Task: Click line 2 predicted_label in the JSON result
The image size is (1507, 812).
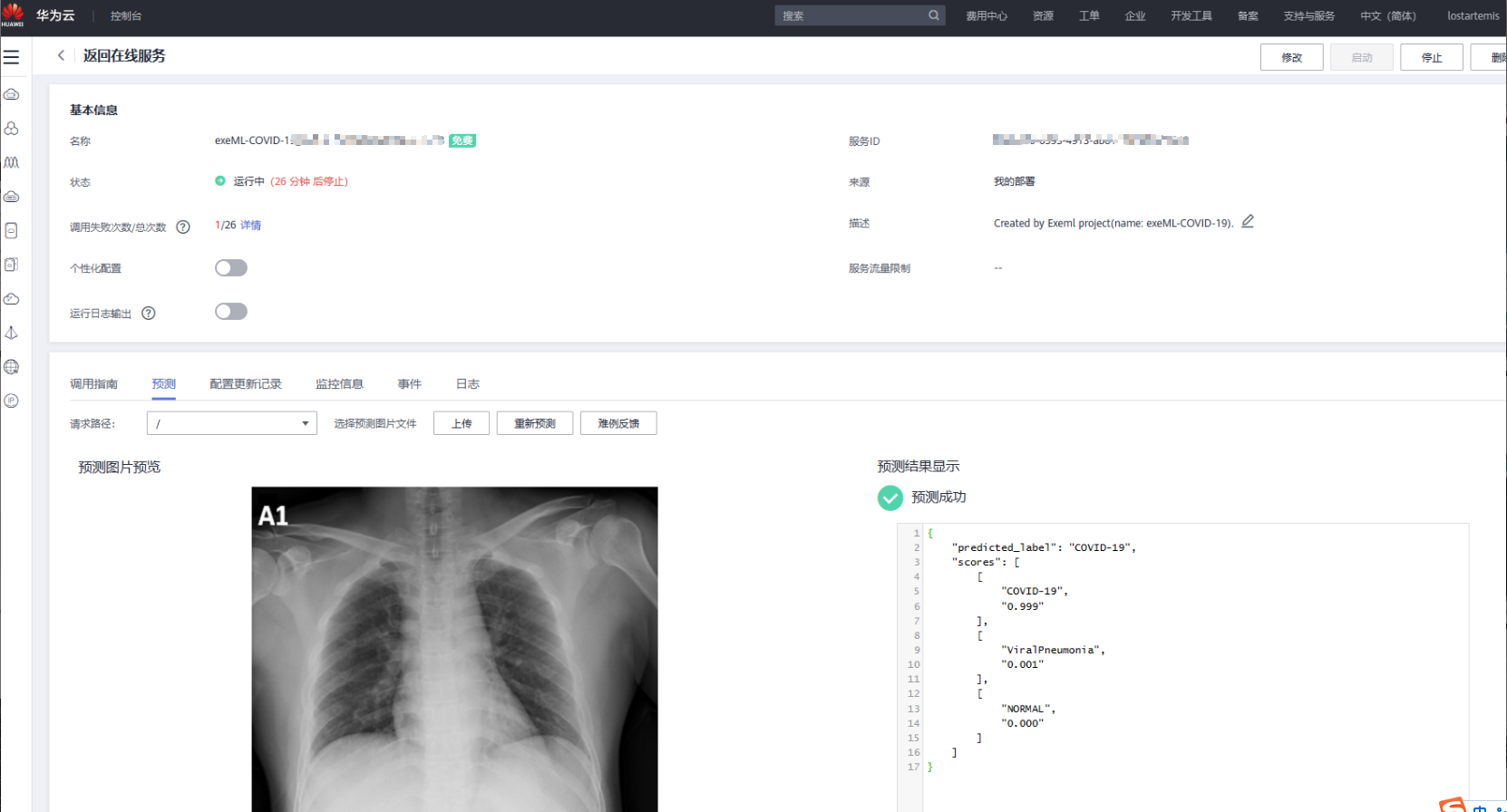Action: pyautogui.click(x=1044, y=547)
